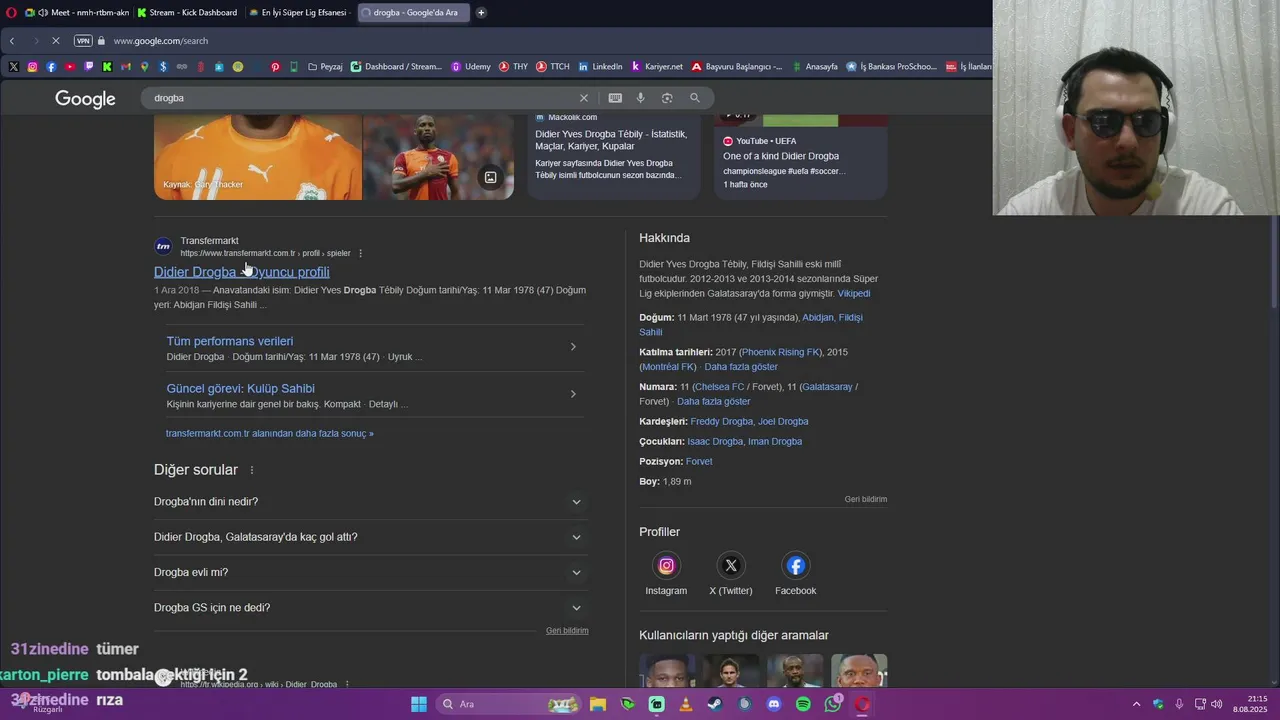Image resolution: width=1280 pixels, height=720 pixels.
Task: Click Geri bildirim under questions
Action: tap(567, 631)
